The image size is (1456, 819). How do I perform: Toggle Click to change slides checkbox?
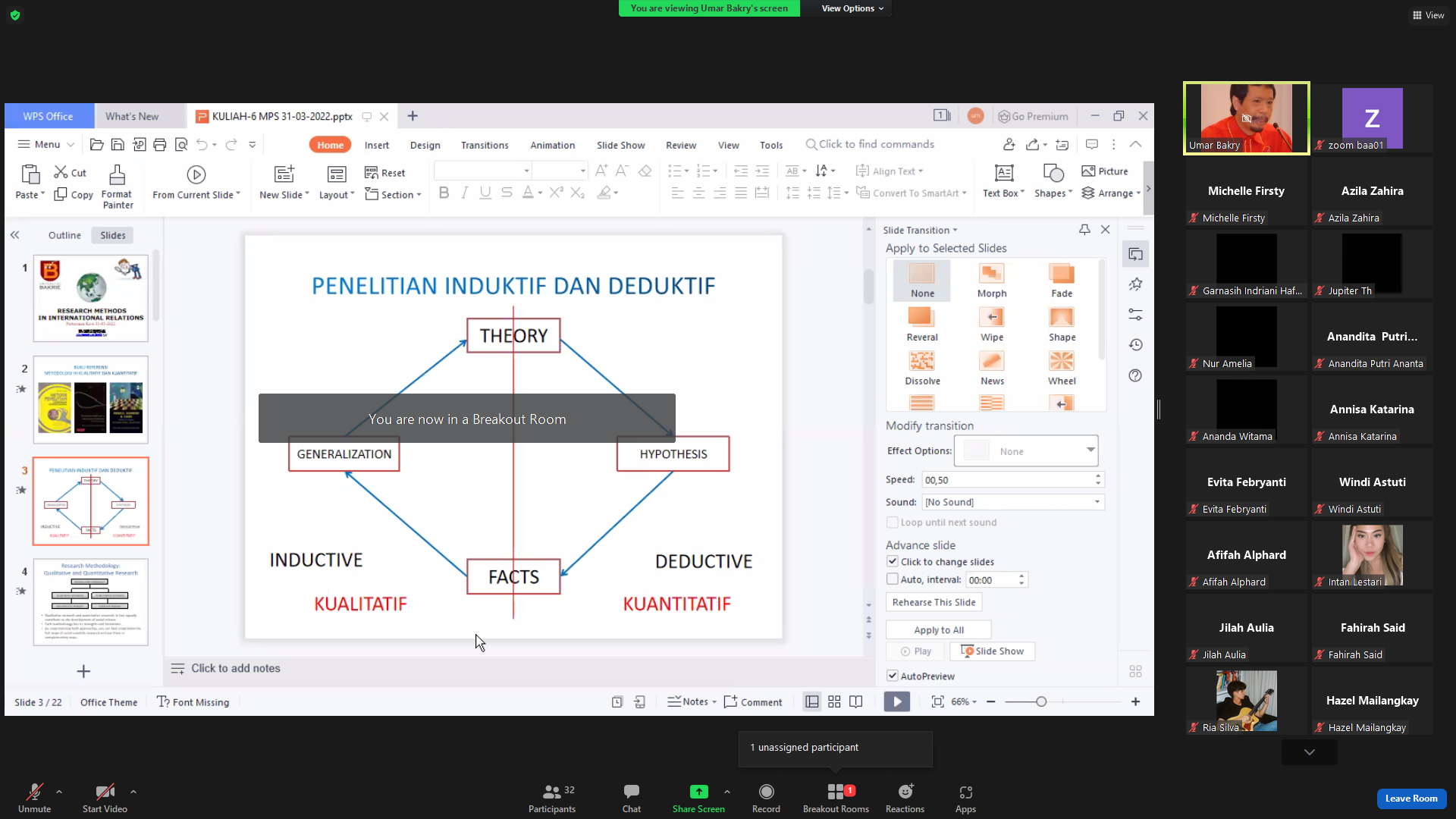coord(893,562)
